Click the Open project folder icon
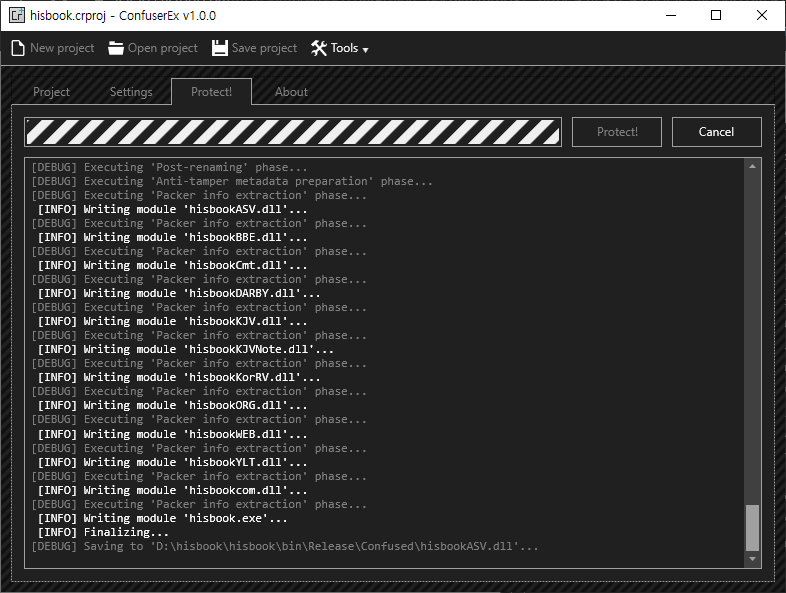Image resolution: width=786 pixels, height=593 pixels. coord(116,48)
